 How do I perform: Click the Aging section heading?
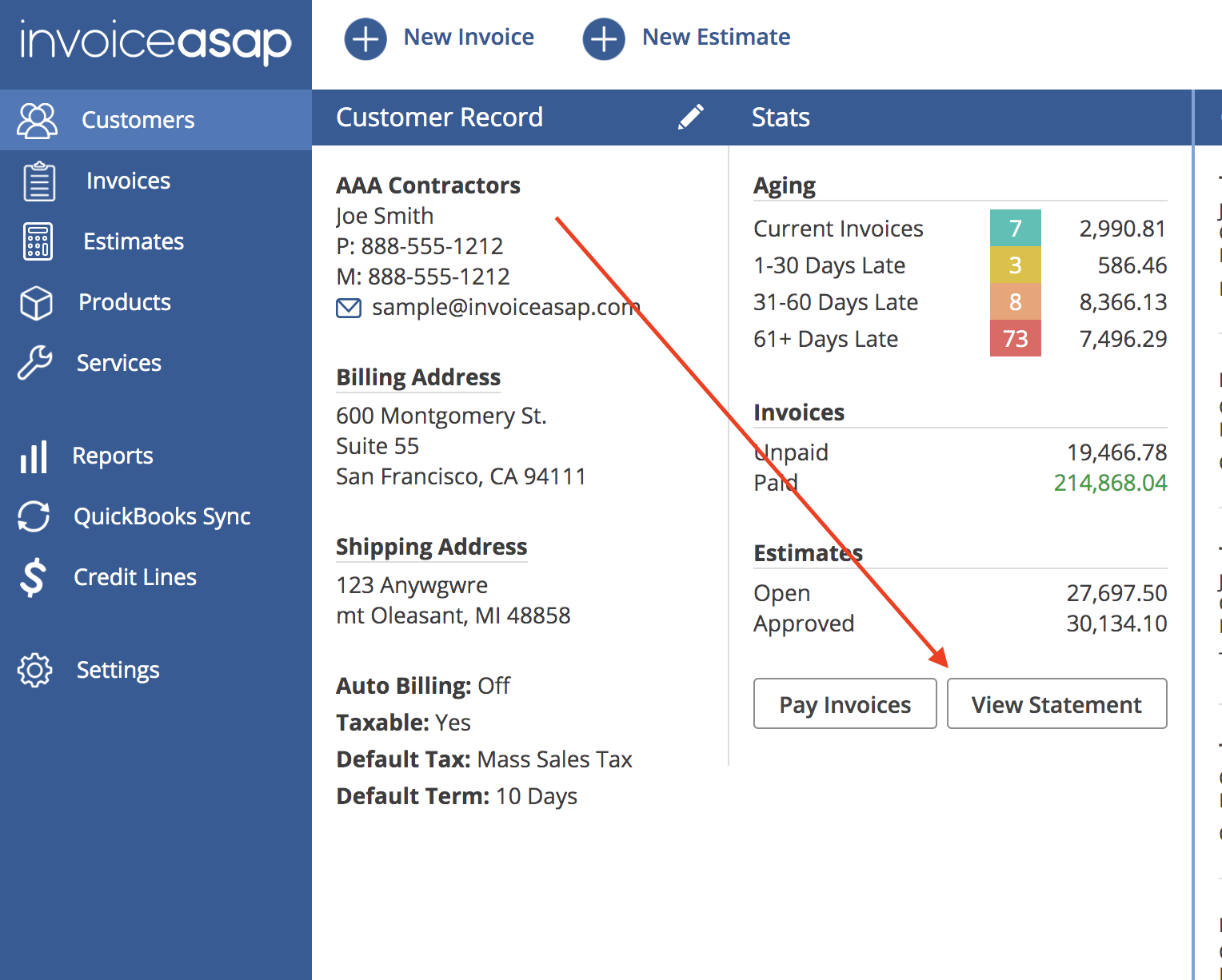click(x=785, y=185)
